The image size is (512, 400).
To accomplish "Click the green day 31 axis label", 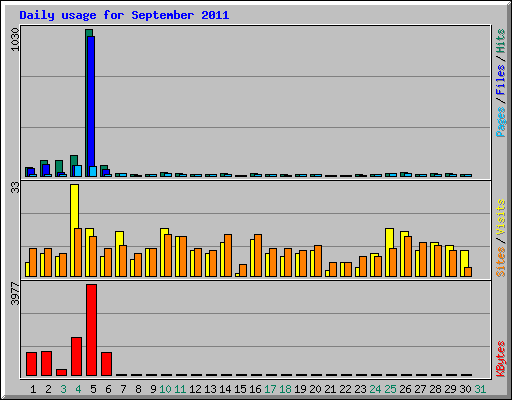I will click(480, 389).
